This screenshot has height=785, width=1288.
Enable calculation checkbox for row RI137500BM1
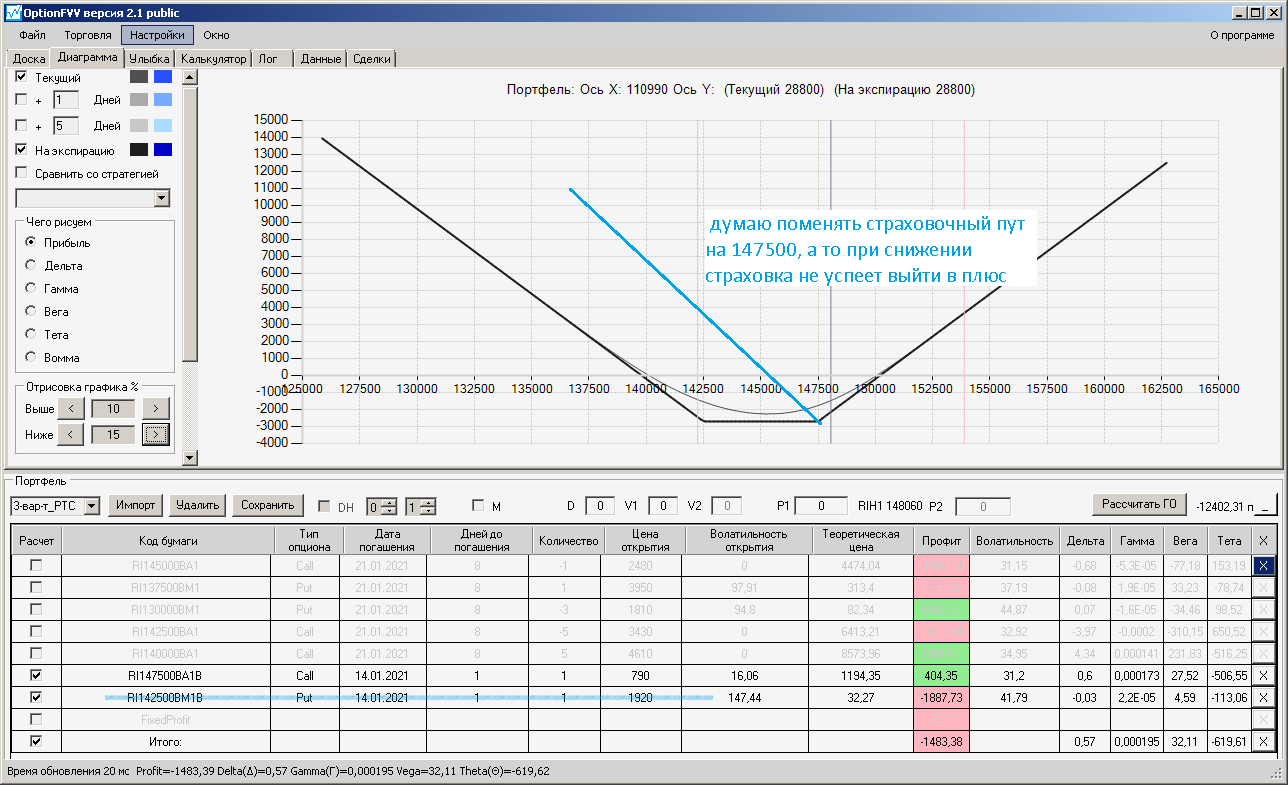[36, 587]
